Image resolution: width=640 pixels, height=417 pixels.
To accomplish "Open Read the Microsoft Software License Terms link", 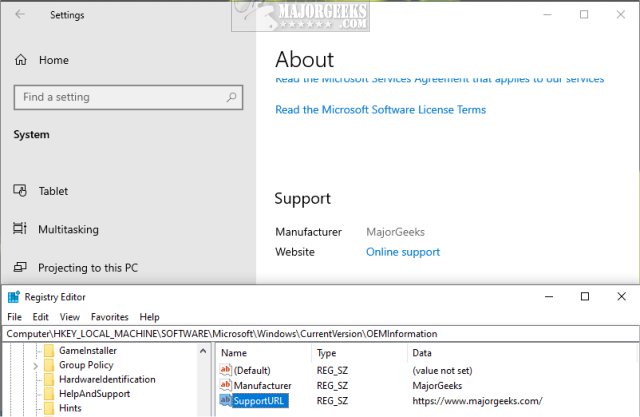I will pyautogui.click(x=380, y=110).
